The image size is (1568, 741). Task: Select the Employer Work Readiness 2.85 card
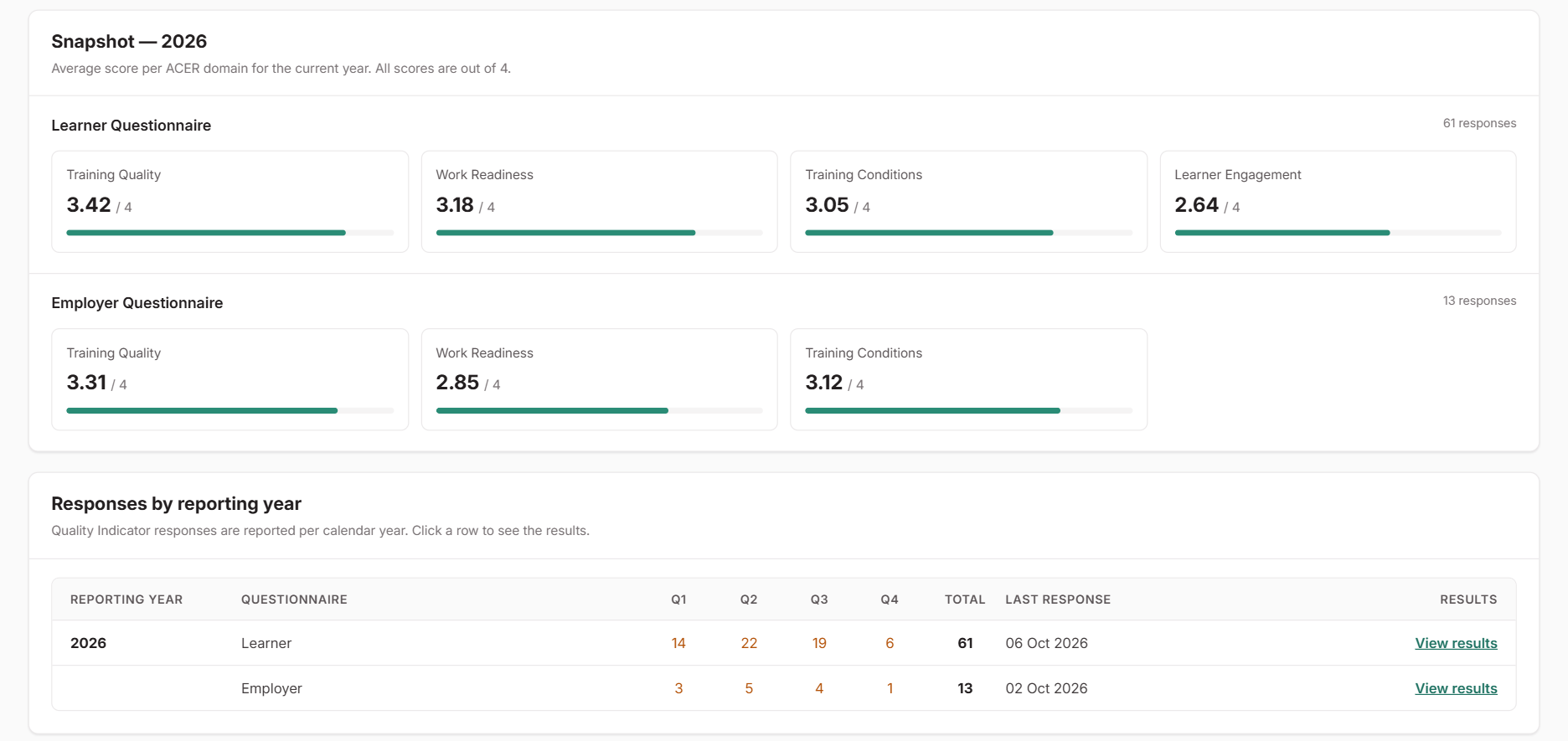[599, 379]
